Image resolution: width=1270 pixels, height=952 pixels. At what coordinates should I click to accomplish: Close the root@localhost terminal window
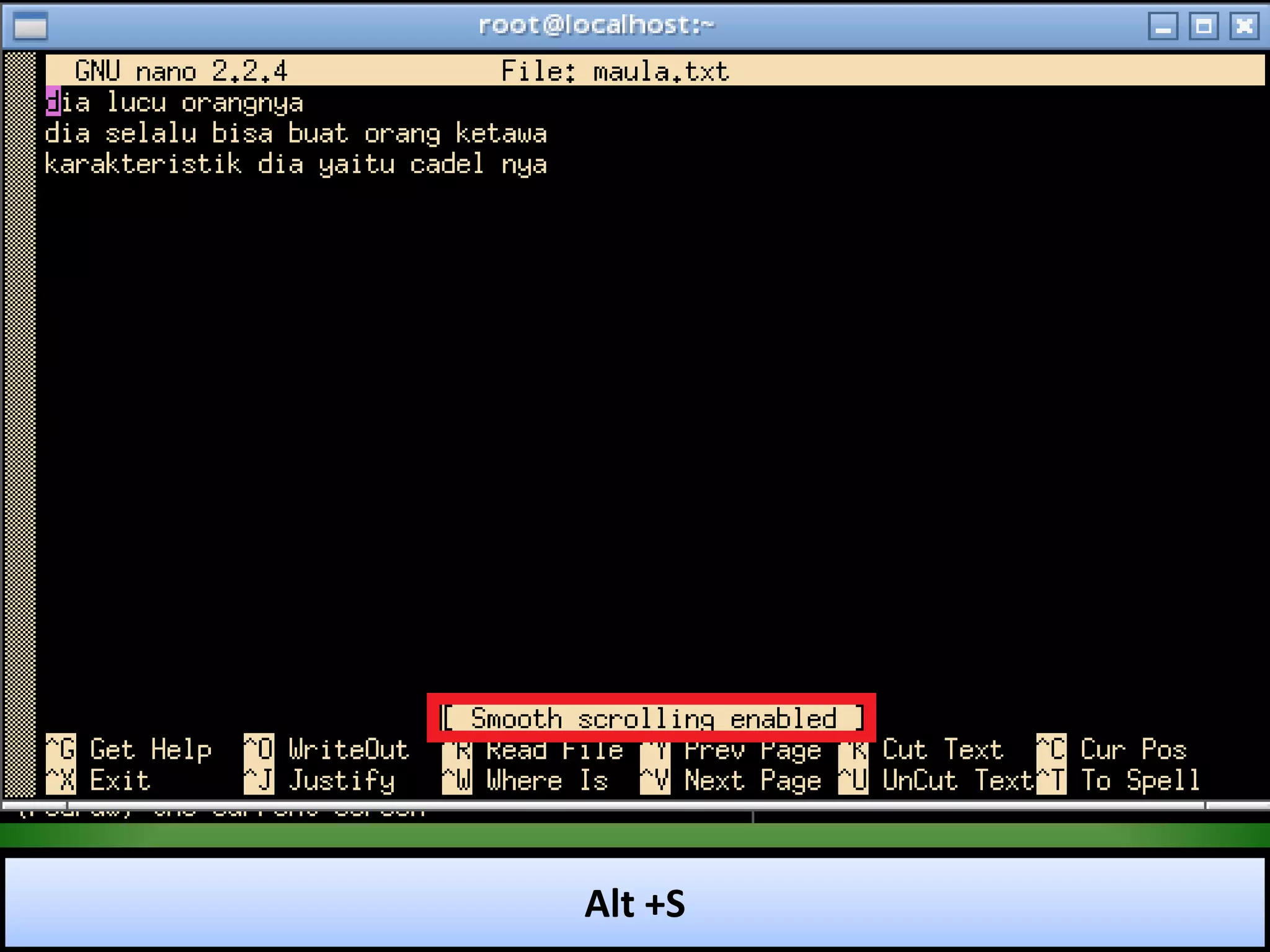(x=1244, y=27)
